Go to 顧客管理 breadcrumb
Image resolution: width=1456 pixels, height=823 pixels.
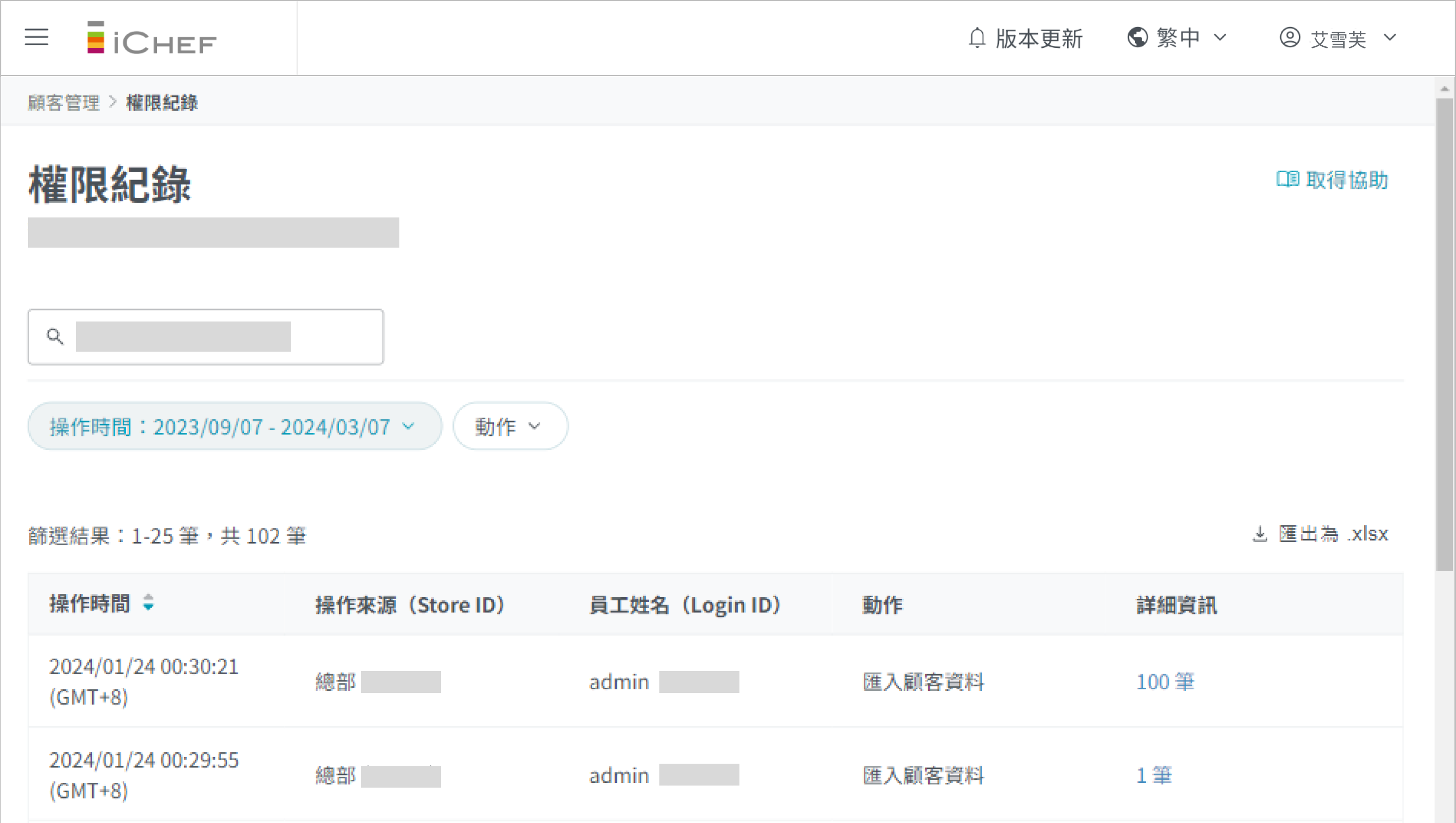click(64, 103)
